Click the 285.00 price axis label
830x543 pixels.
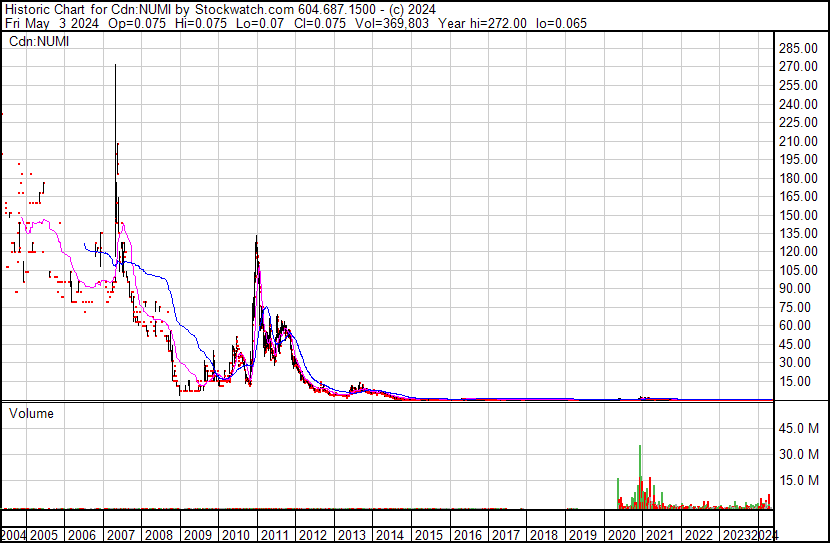click(801, 48)
